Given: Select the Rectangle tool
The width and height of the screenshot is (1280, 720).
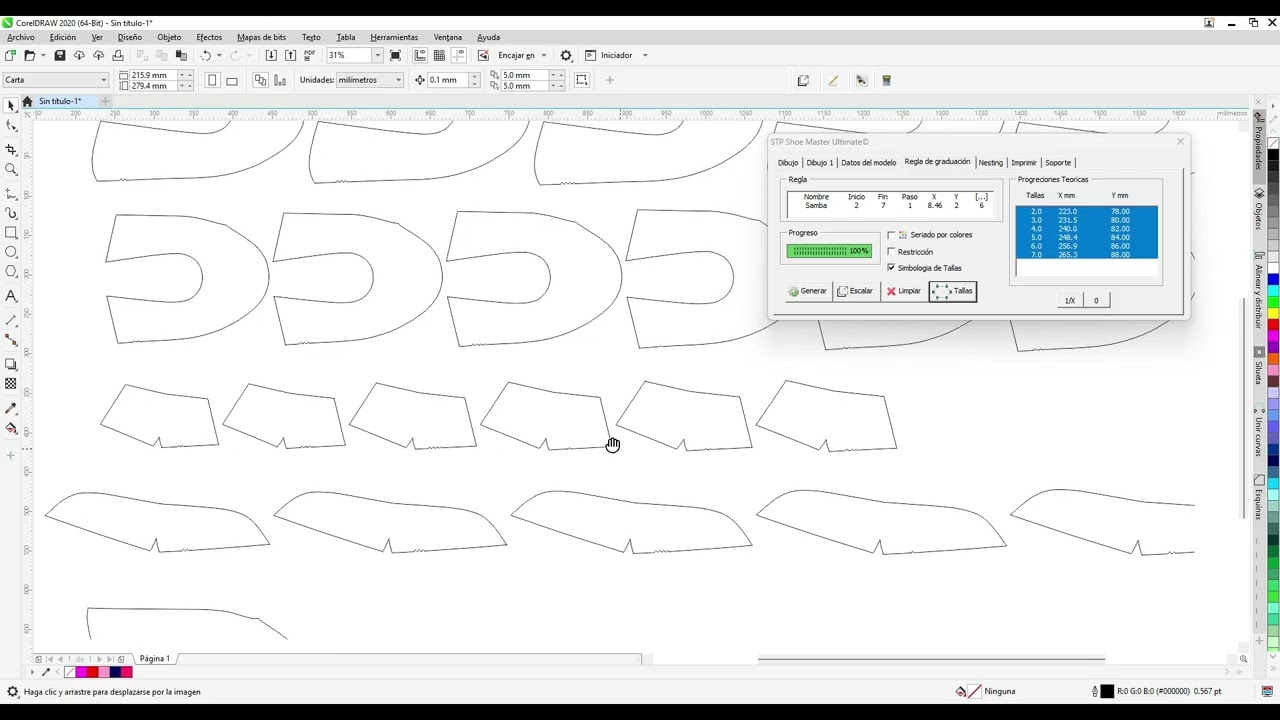Looking at the screenshot, I should (x=11, y=232).
